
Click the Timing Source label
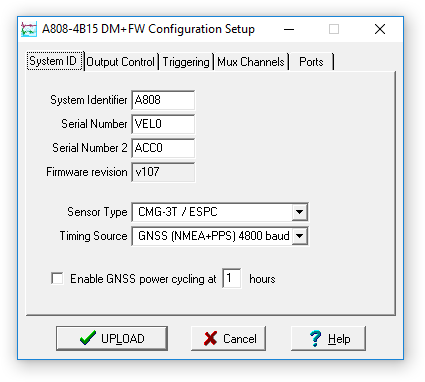(94, 236)
